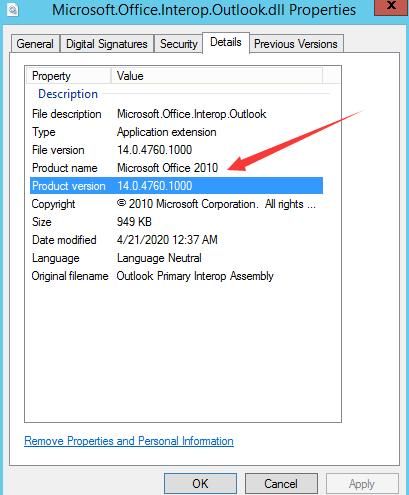The width and height of the screenshot is (409, 495).
Task: Select the File version row
Action: point(176,150)
